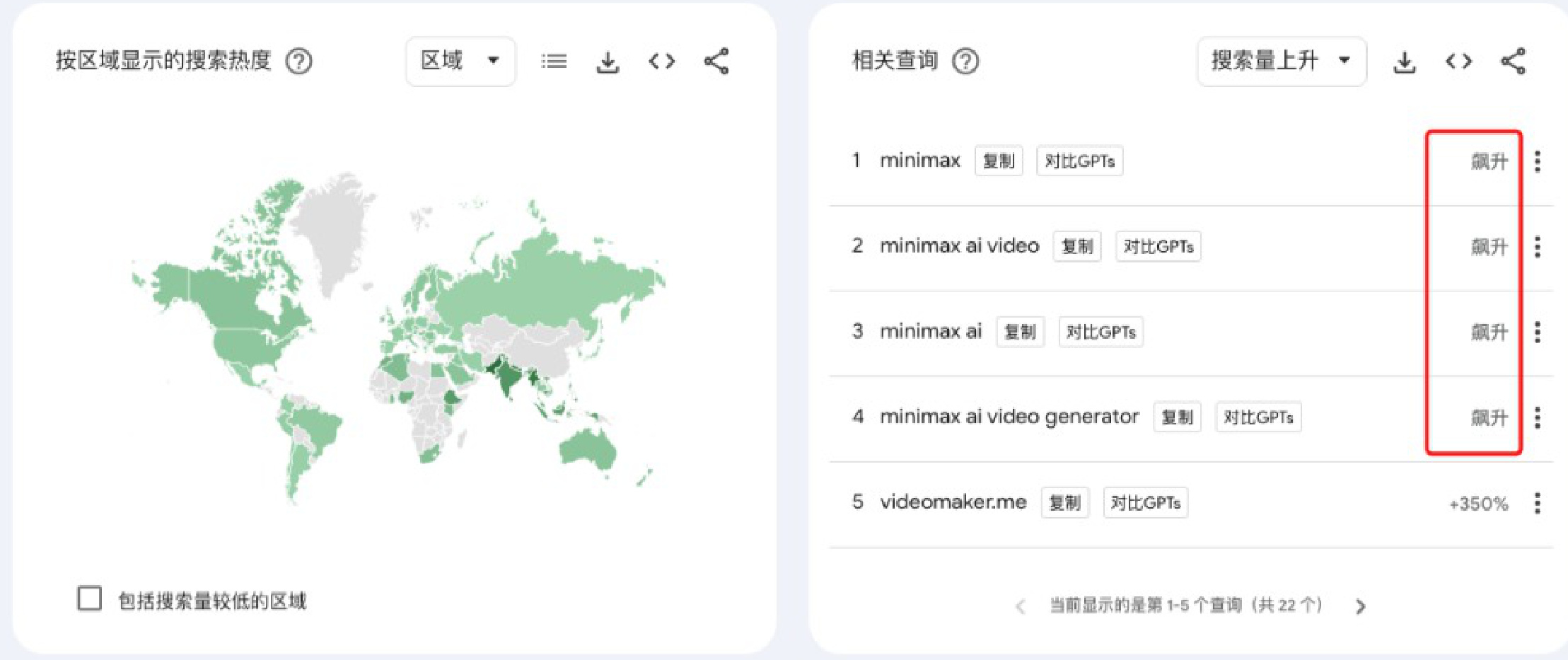This screenshot has width=1568, height=660.
Task: Click pagination text 当前显示的是第 1-5 个查询
Action: point(1185,606)
